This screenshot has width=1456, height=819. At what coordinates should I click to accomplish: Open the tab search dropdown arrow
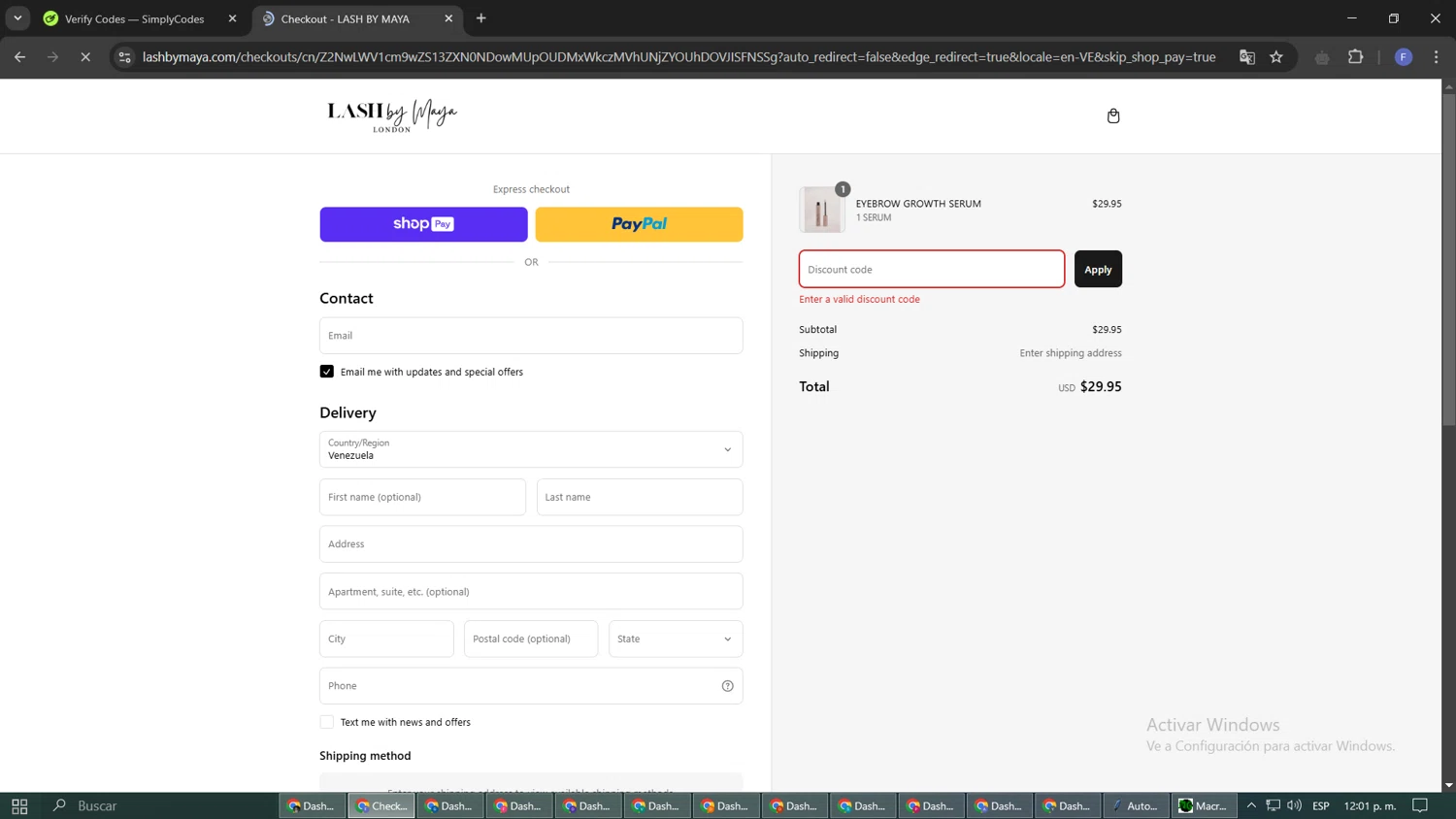click(17, 18)
